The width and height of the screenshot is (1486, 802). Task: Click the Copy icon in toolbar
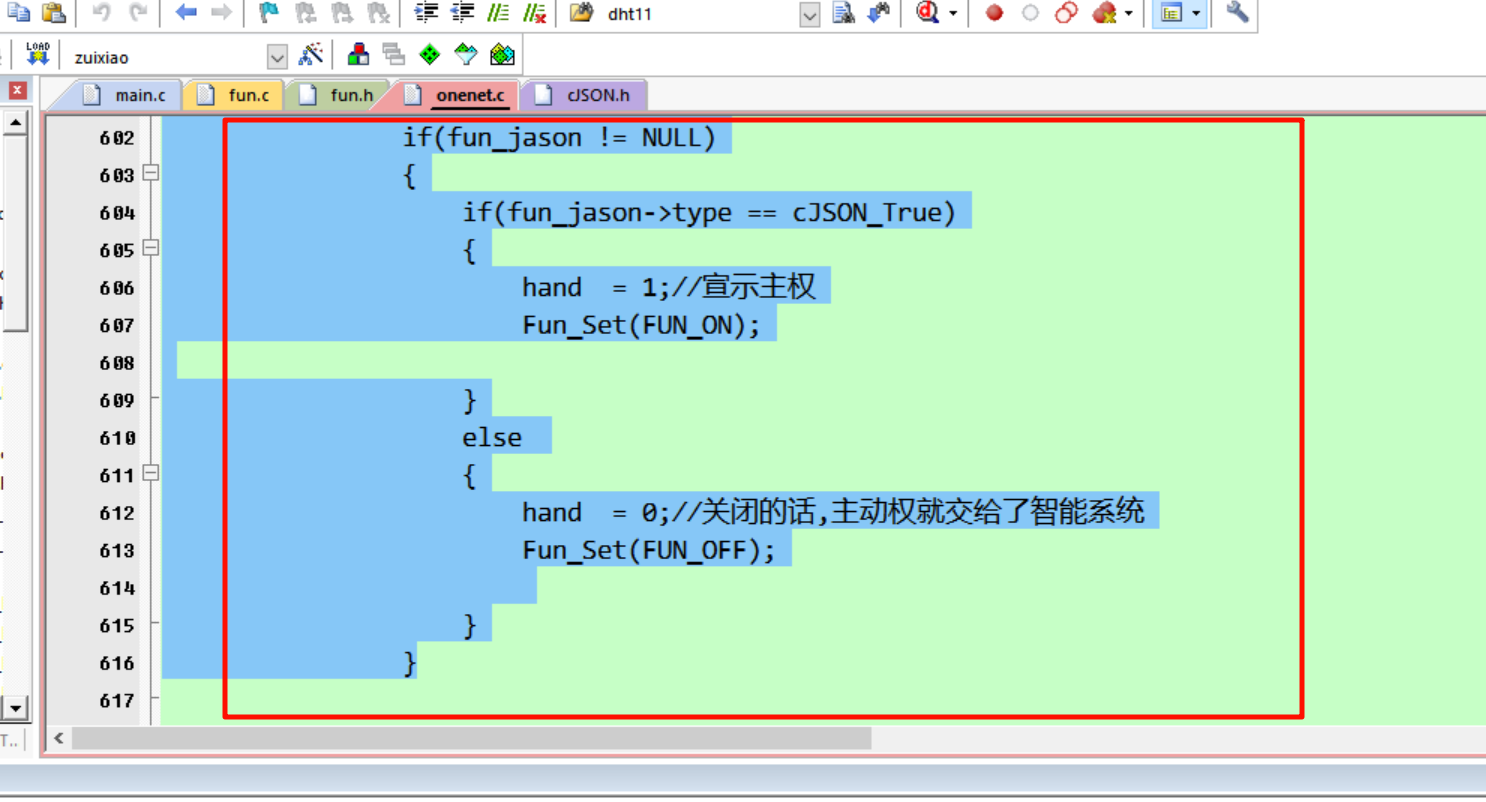[x=18, y=13]
